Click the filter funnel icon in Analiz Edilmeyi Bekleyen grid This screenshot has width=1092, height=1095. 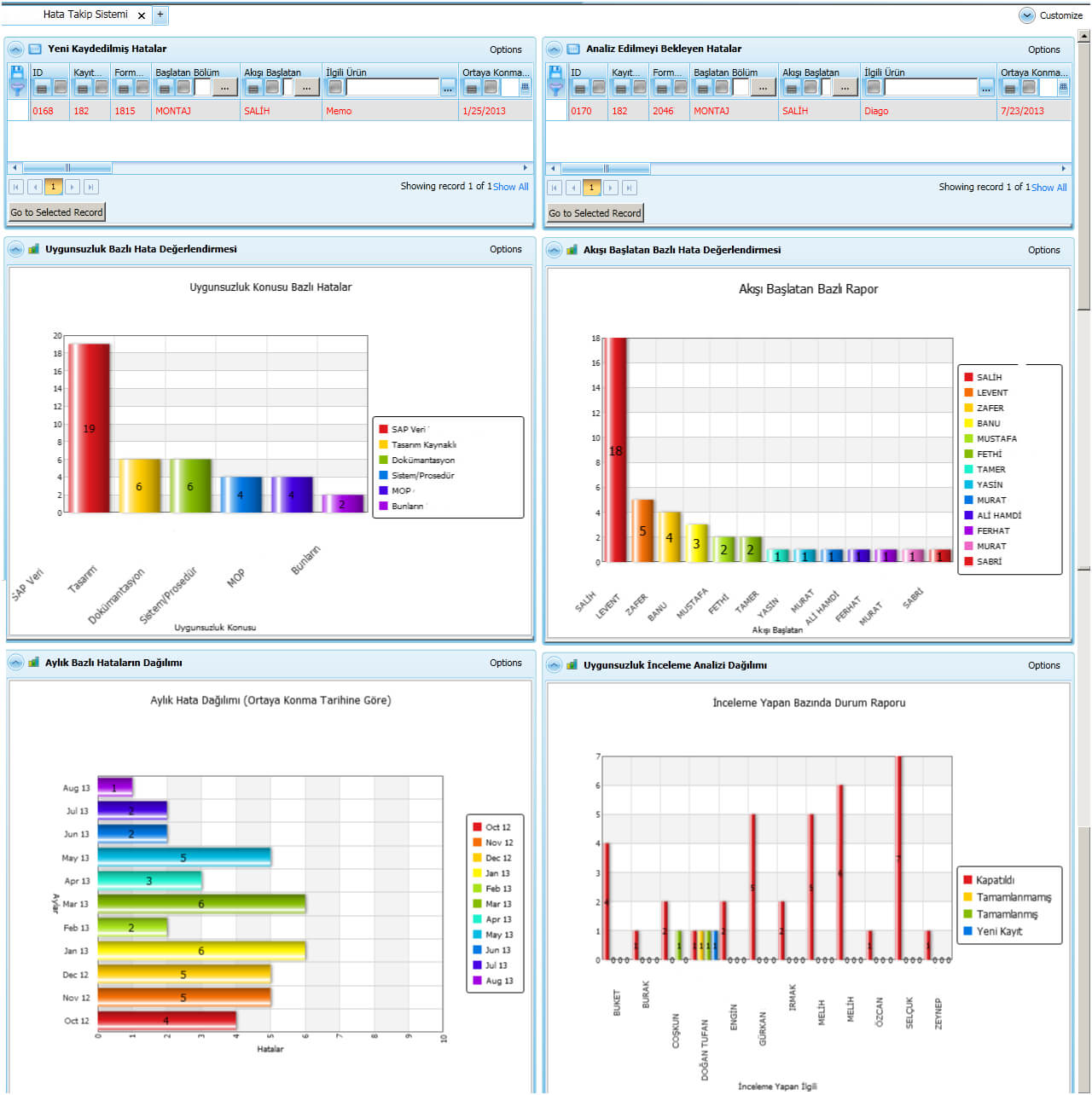coord(556,87)
